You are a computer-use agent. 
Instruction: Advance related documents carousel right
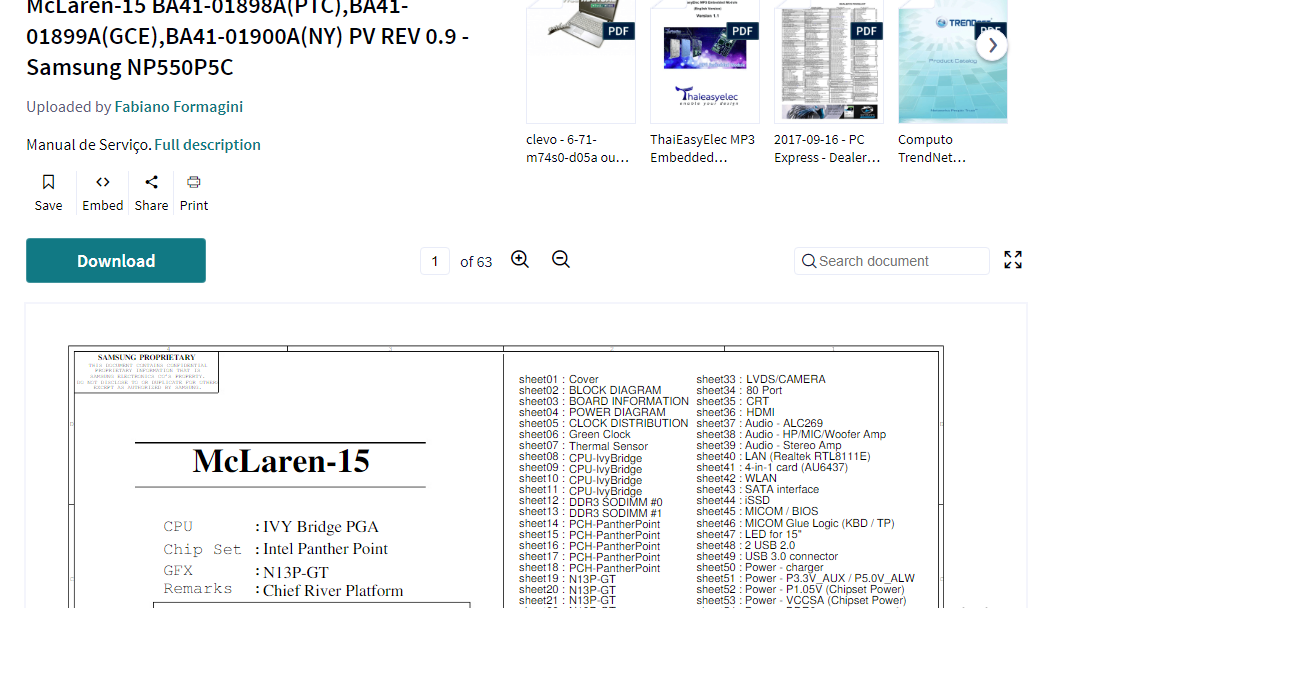(x=992, y=45)
